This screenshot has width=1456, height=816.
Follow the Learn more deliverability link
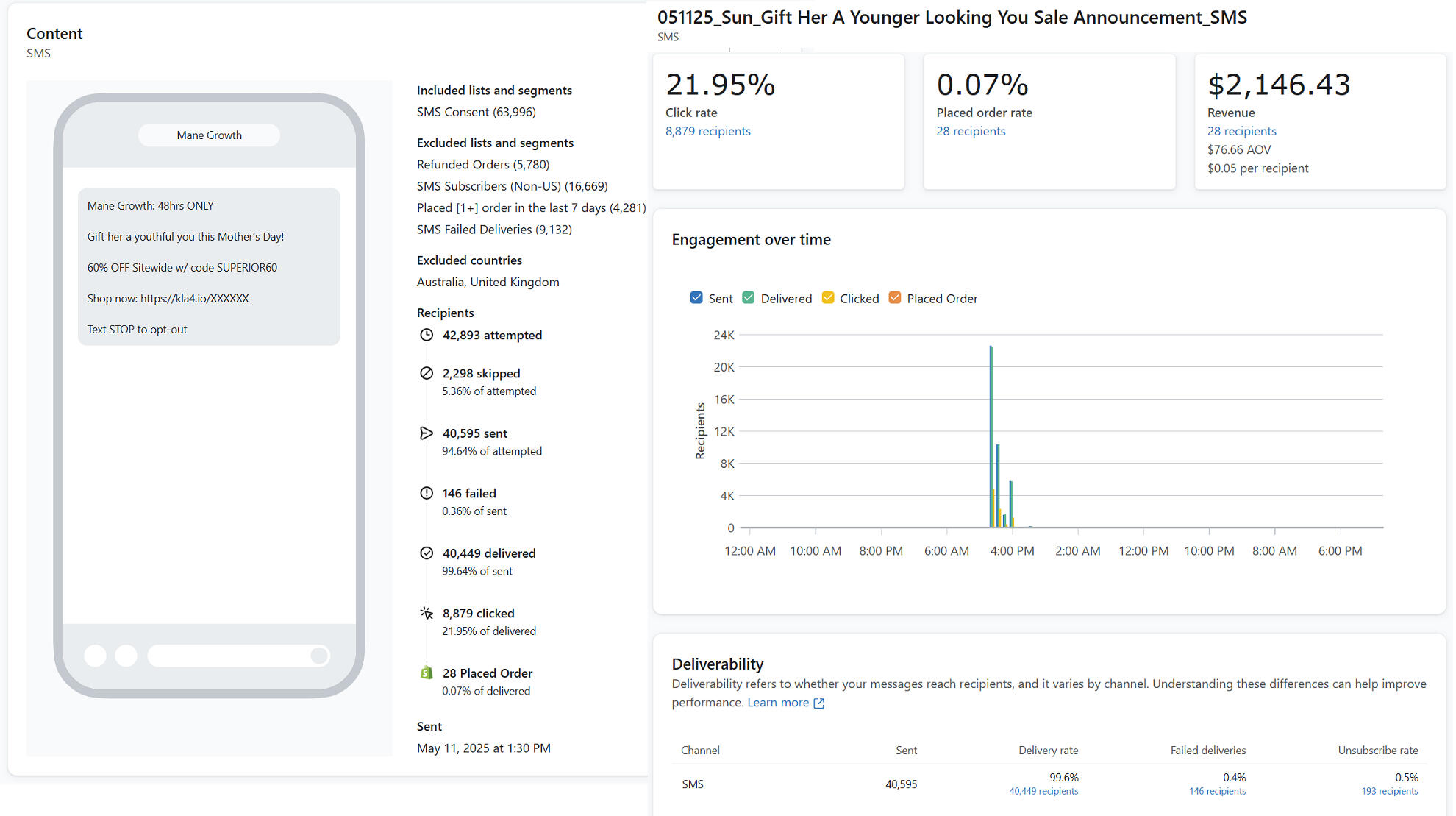coord(777,703)
